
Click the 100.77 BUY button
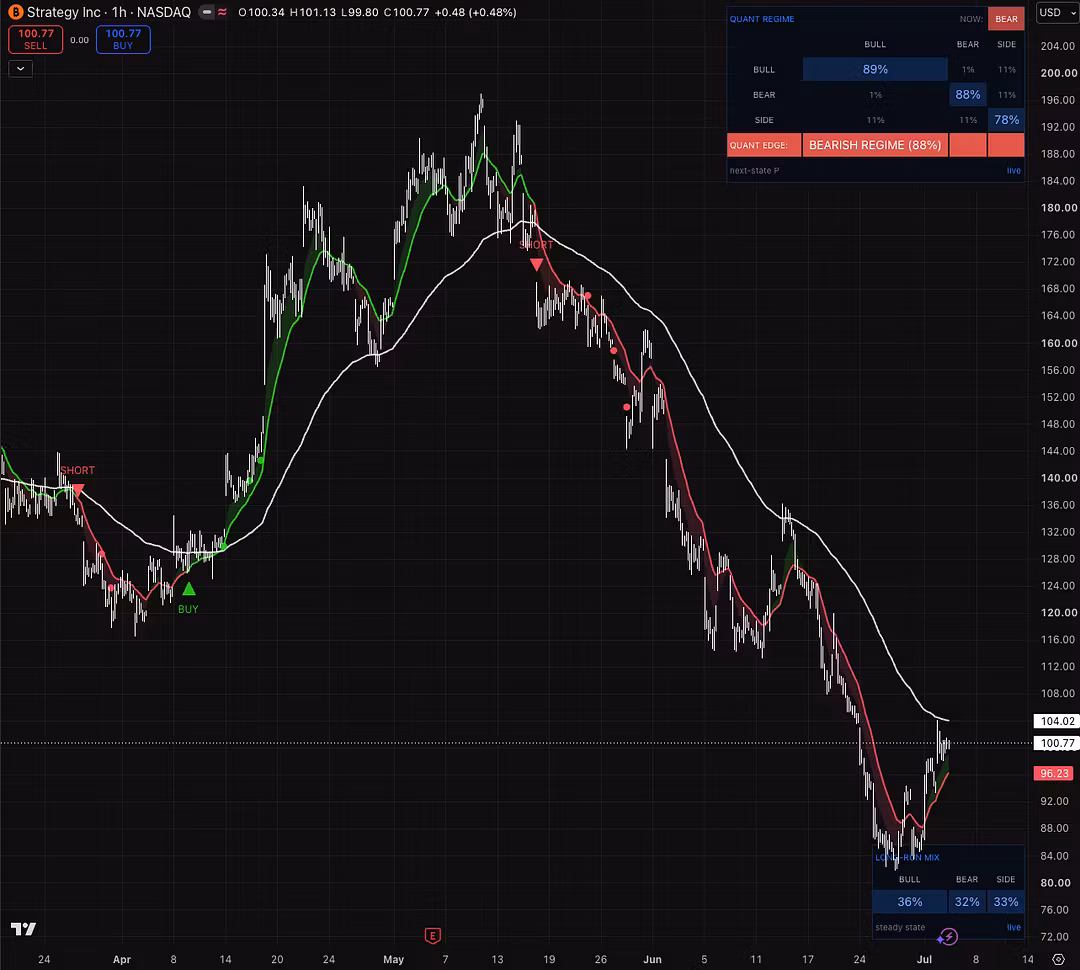(x=123, y=39)
